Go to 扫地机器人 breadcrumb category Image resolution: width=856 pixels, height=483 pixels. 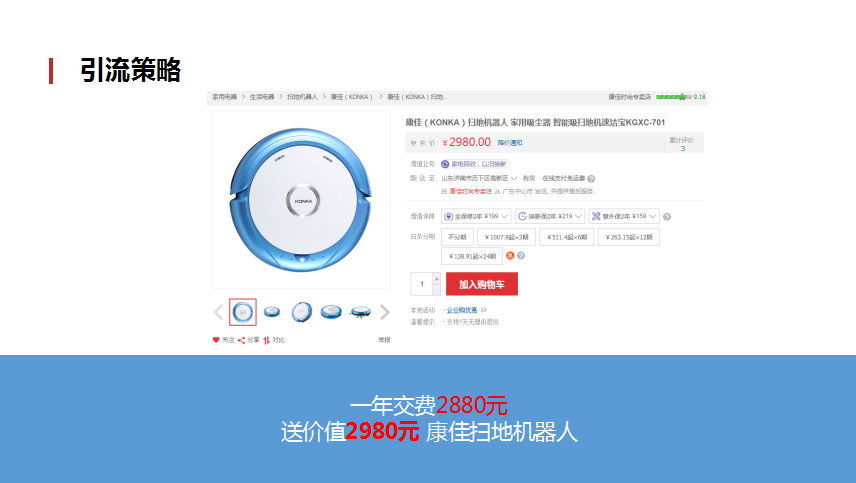(x=302, y=97)
